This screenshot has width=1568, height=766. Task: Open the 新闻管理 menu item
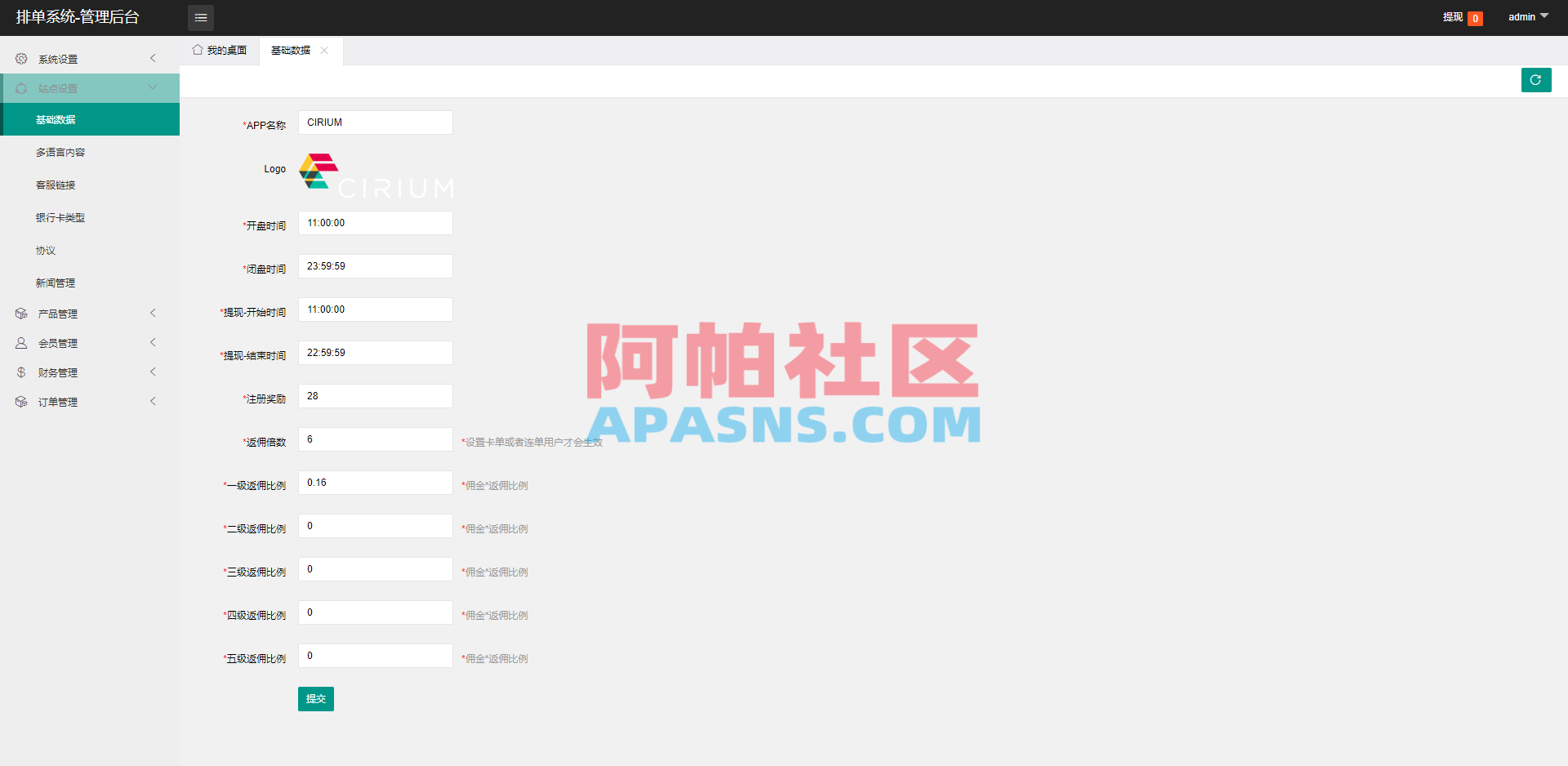(56, 283)
